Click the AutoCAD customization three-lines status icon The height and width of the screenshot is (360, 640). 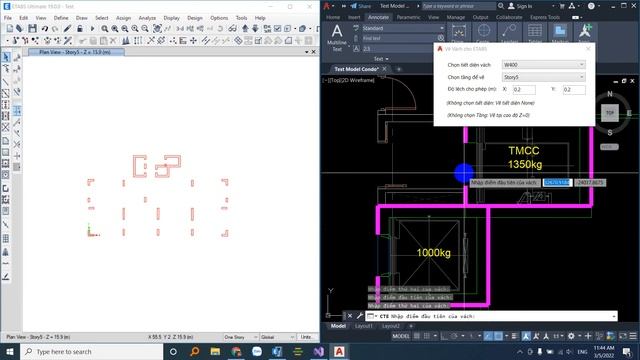click(x=633, y=336)
